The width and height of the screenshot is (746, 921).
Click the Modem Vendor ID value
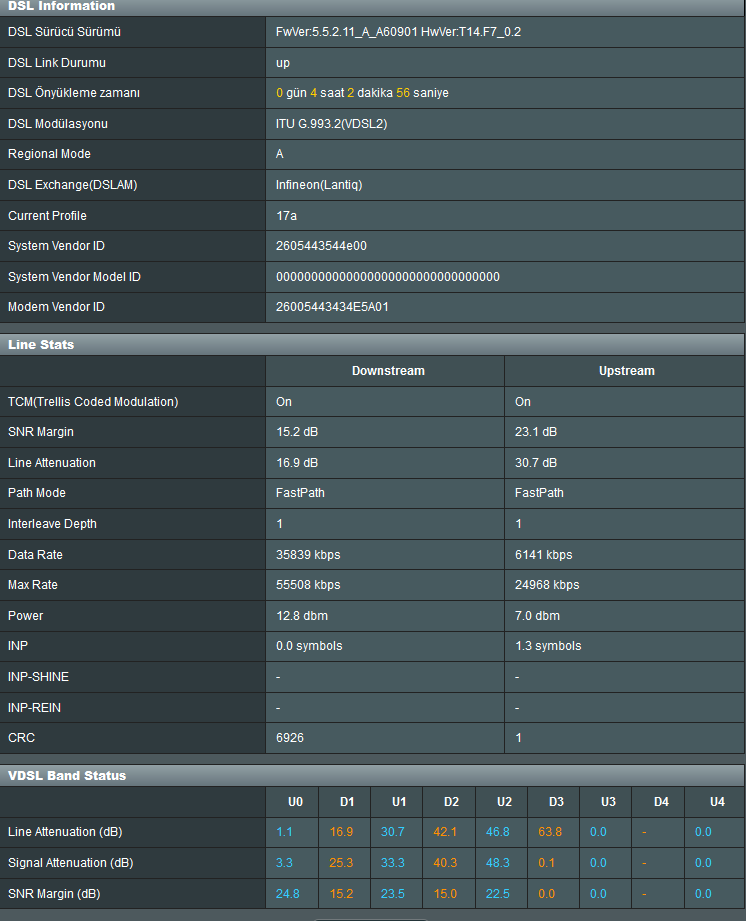pos(332,307)
